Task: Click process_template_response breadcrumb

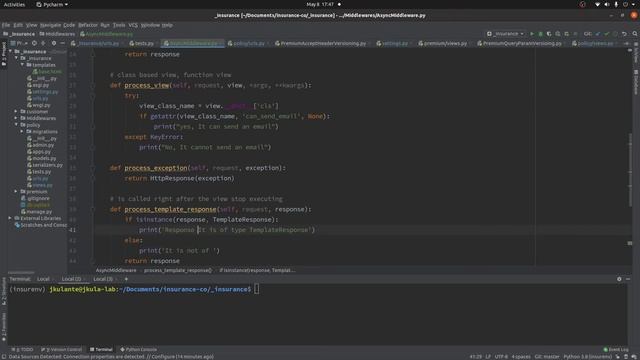Action: [178, 270]
